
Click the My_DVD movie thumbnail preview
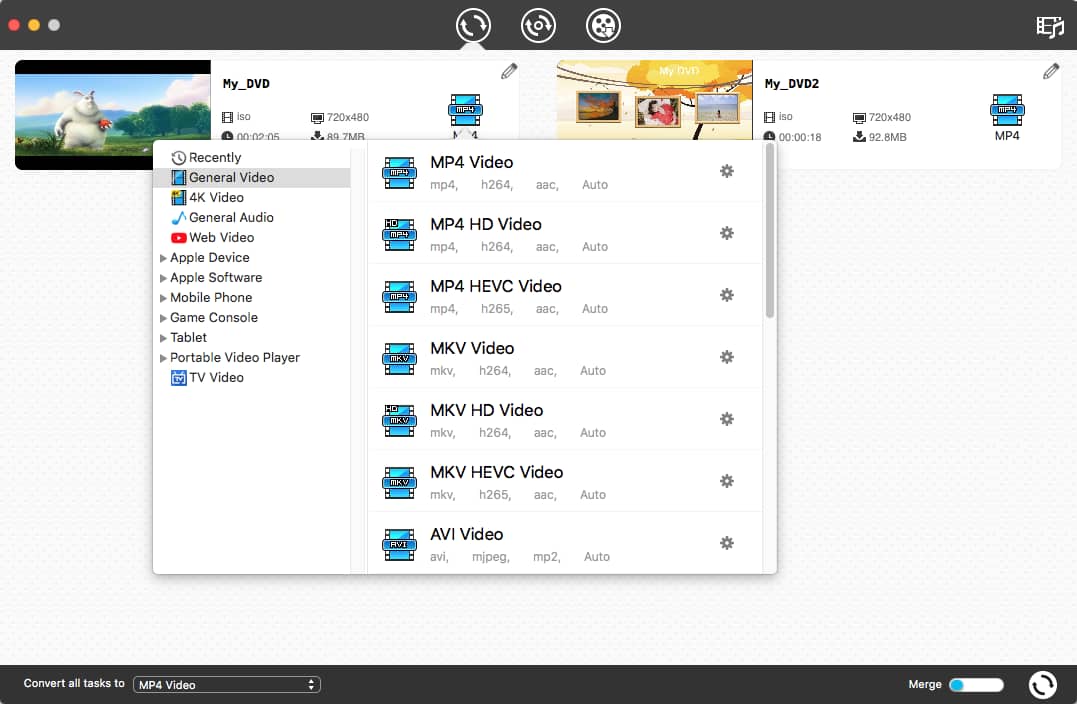tap(112, 114)
